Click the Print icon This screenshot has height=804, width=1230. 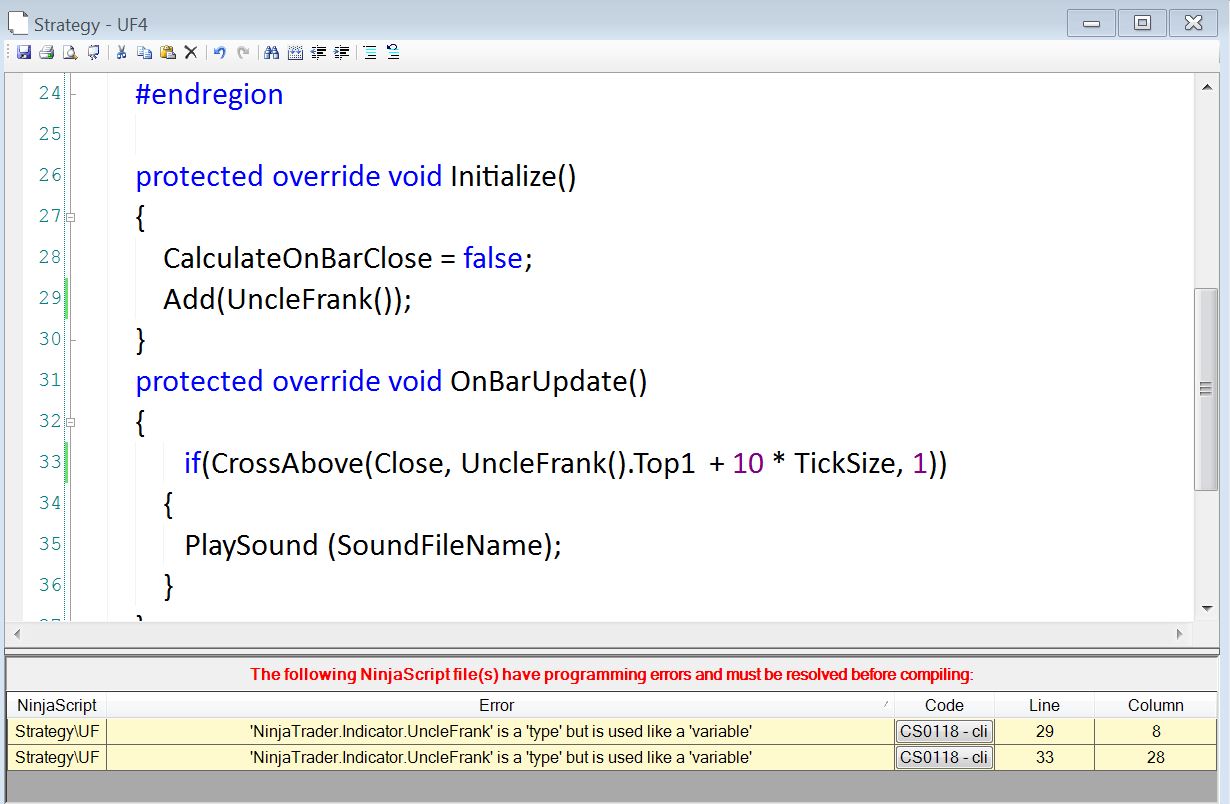point(46,53)
